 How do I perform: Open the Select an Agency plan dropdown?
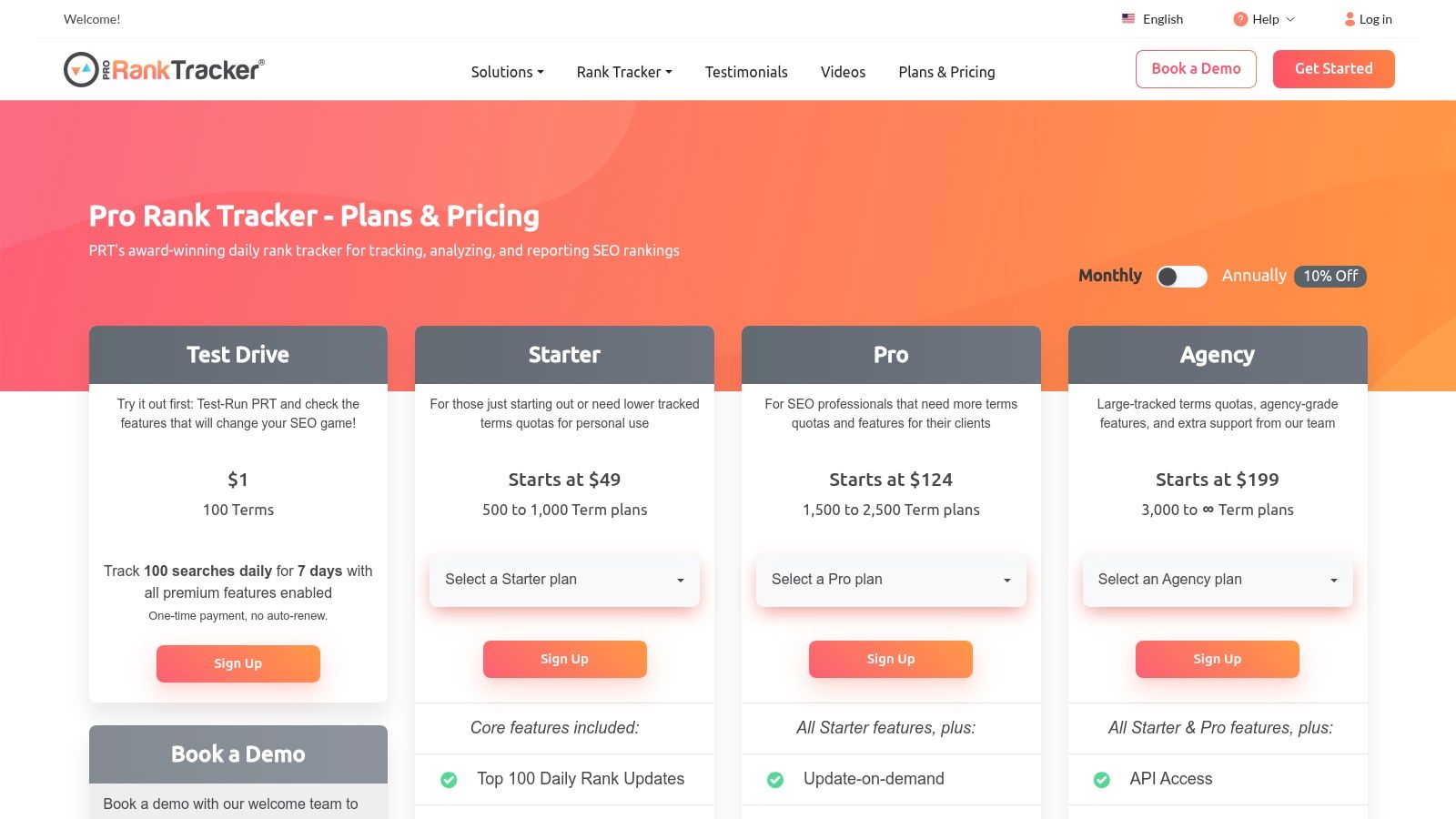coord(1217,580)
